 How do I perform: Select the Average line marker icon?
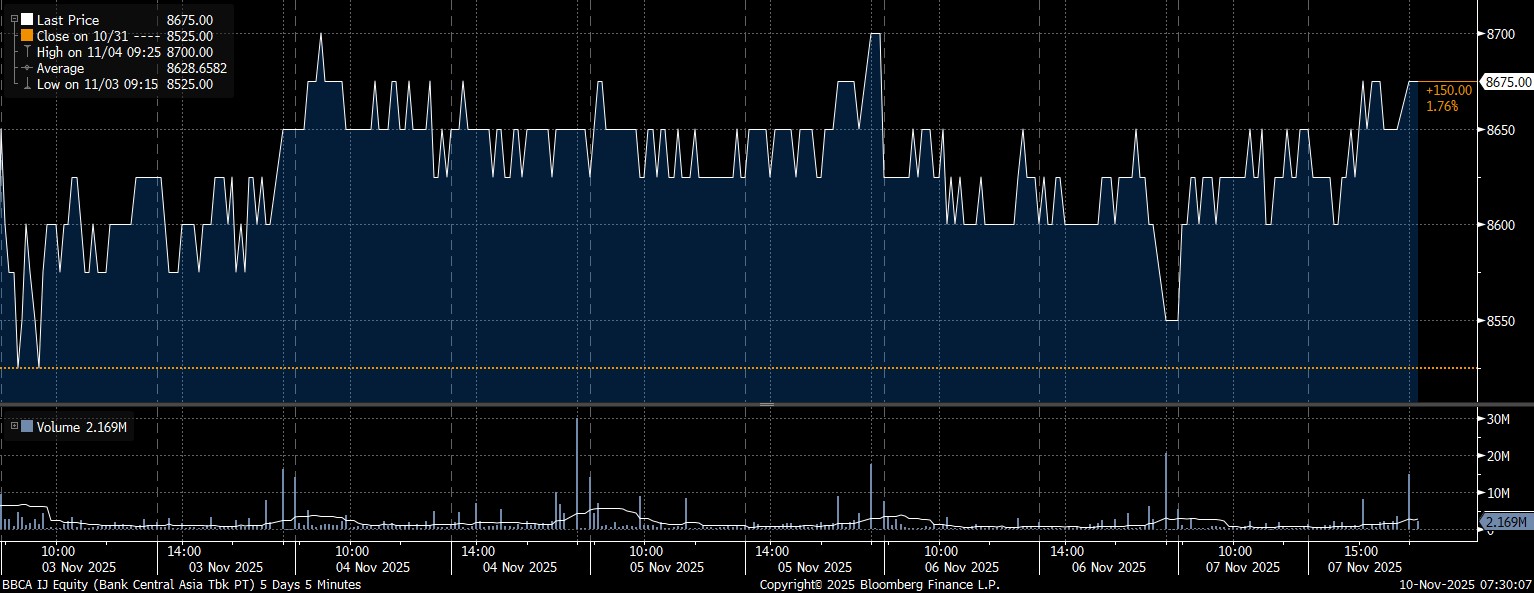[27, 68]
